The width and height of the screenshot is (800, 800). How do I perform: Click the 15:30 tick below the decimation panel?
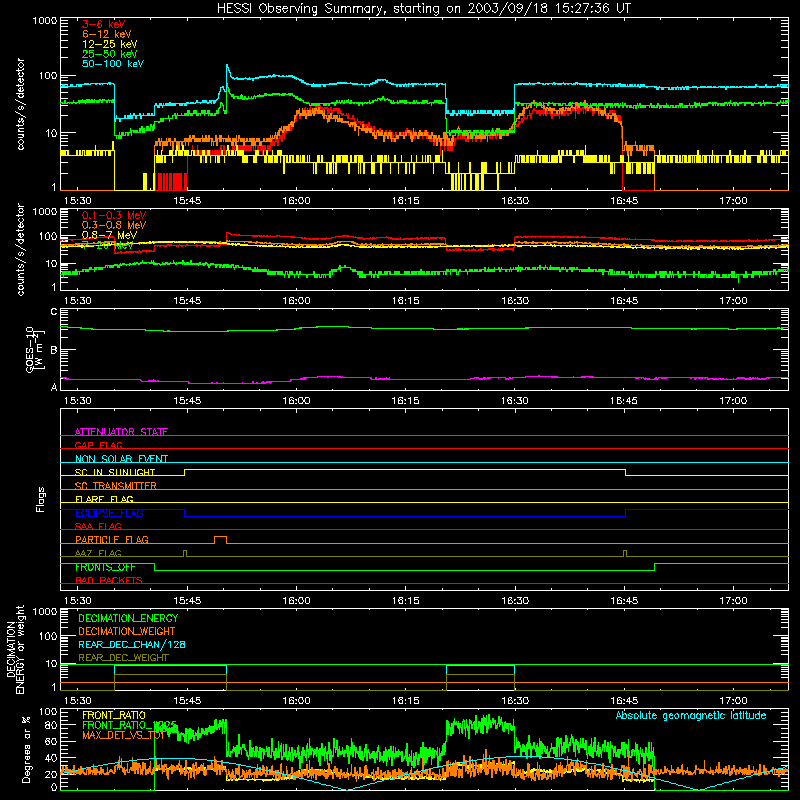[78, 701]
